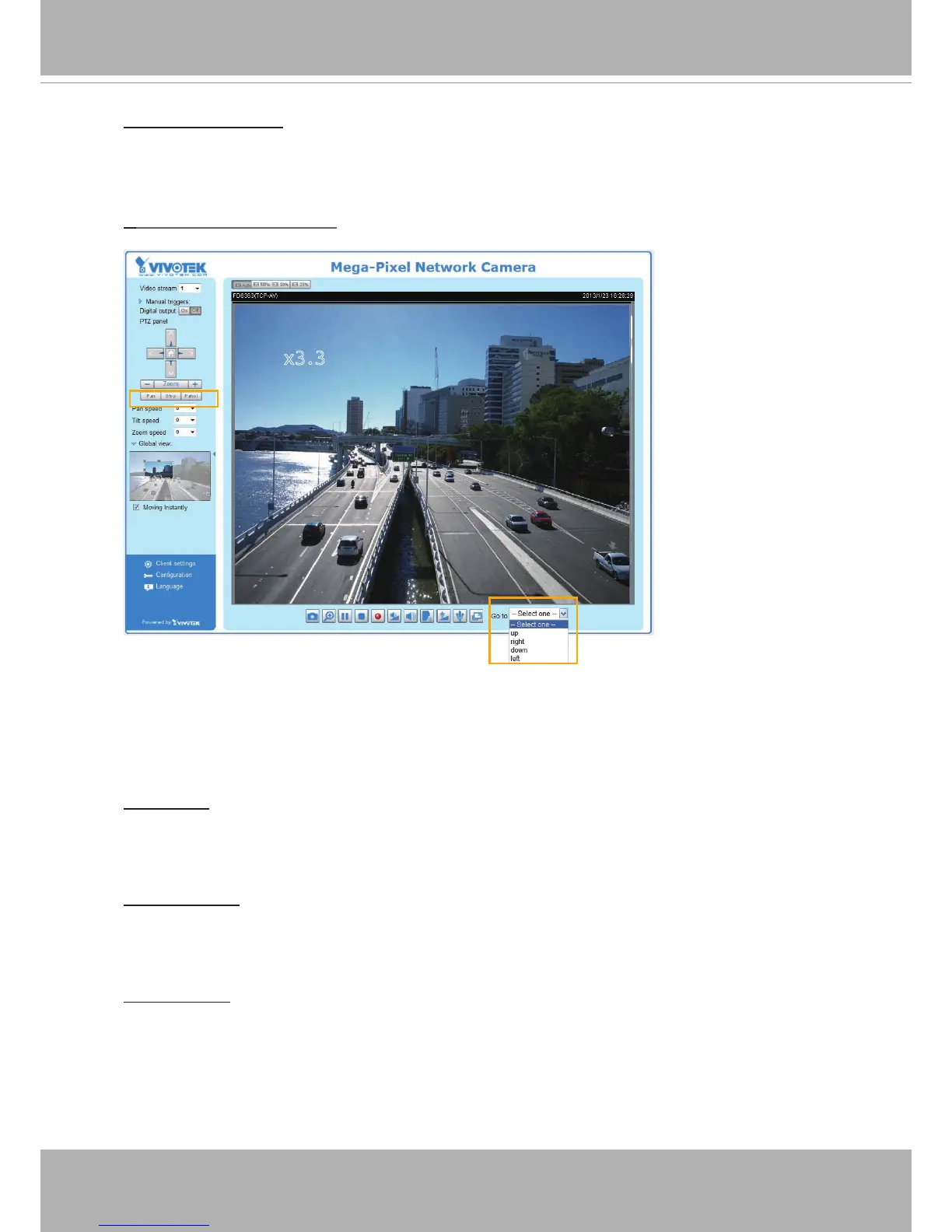Pause the live video stream
952x1232 pixels.
(x=345, y=616)
